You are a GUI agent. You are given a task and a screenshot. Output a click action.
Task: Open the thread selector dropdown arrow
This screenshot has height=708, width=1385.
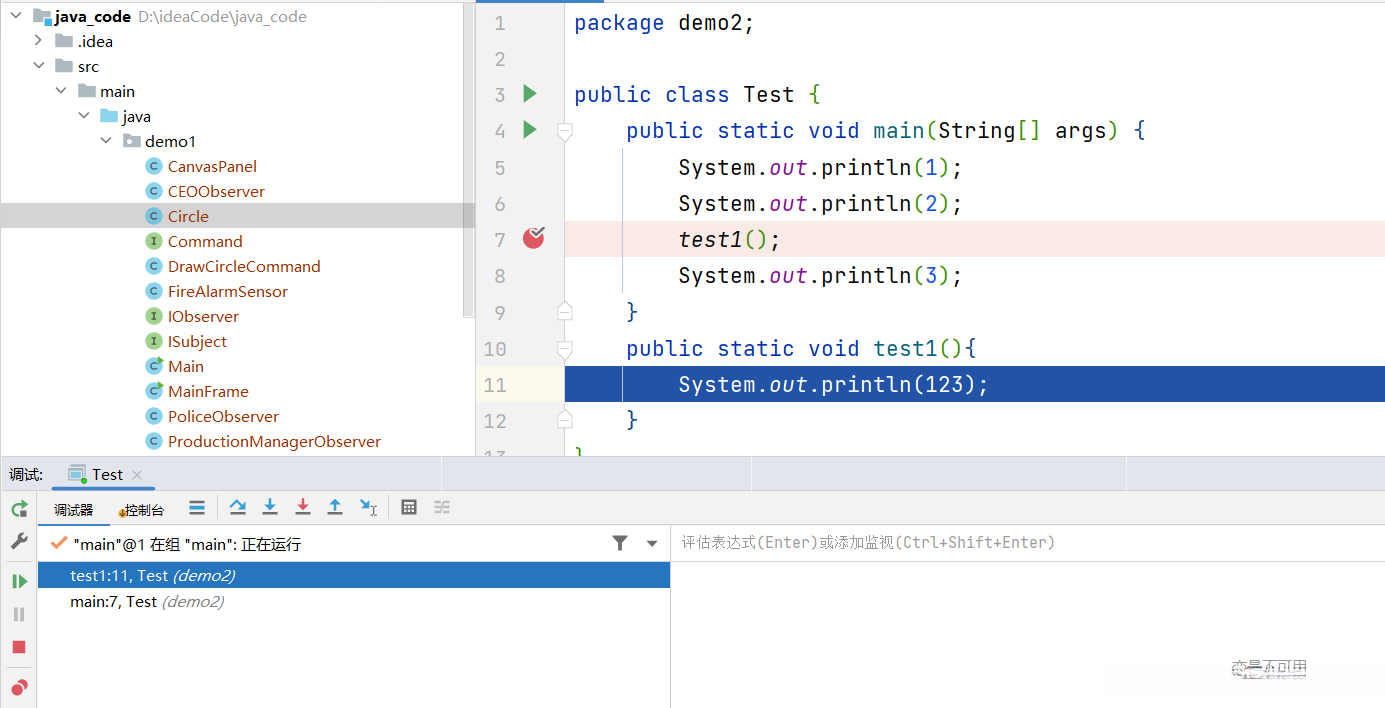pos(652,543)
